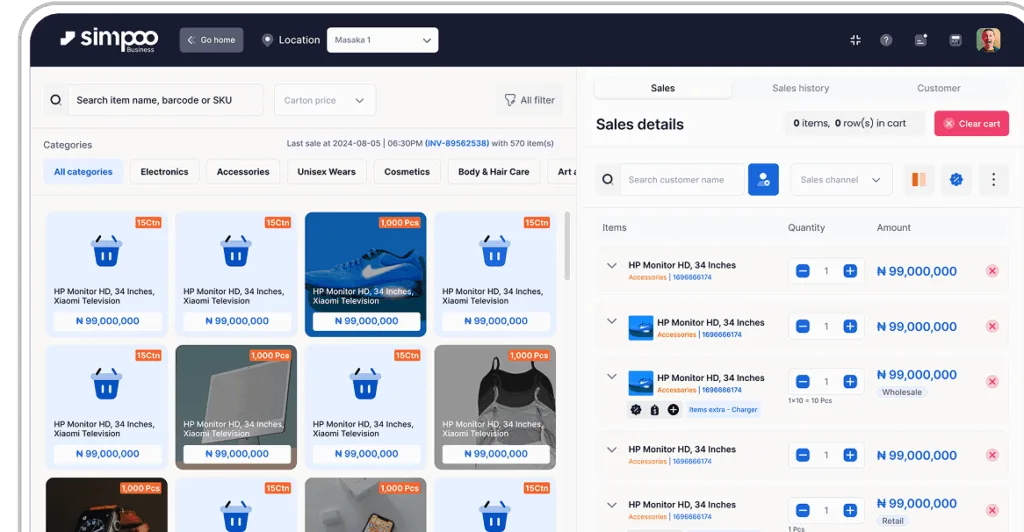1024x532 pixels.
Task: Remove the Wholesale cart row
Action: [992, 381]
